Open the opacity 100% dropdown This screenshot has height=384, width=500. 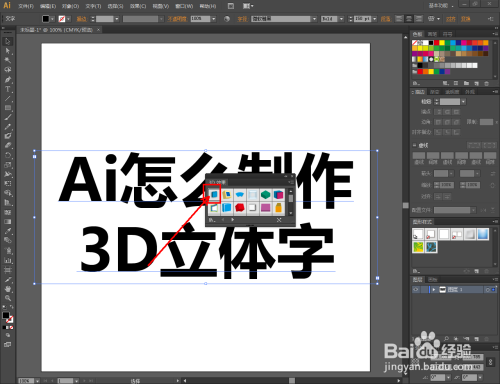click(214, 19)
